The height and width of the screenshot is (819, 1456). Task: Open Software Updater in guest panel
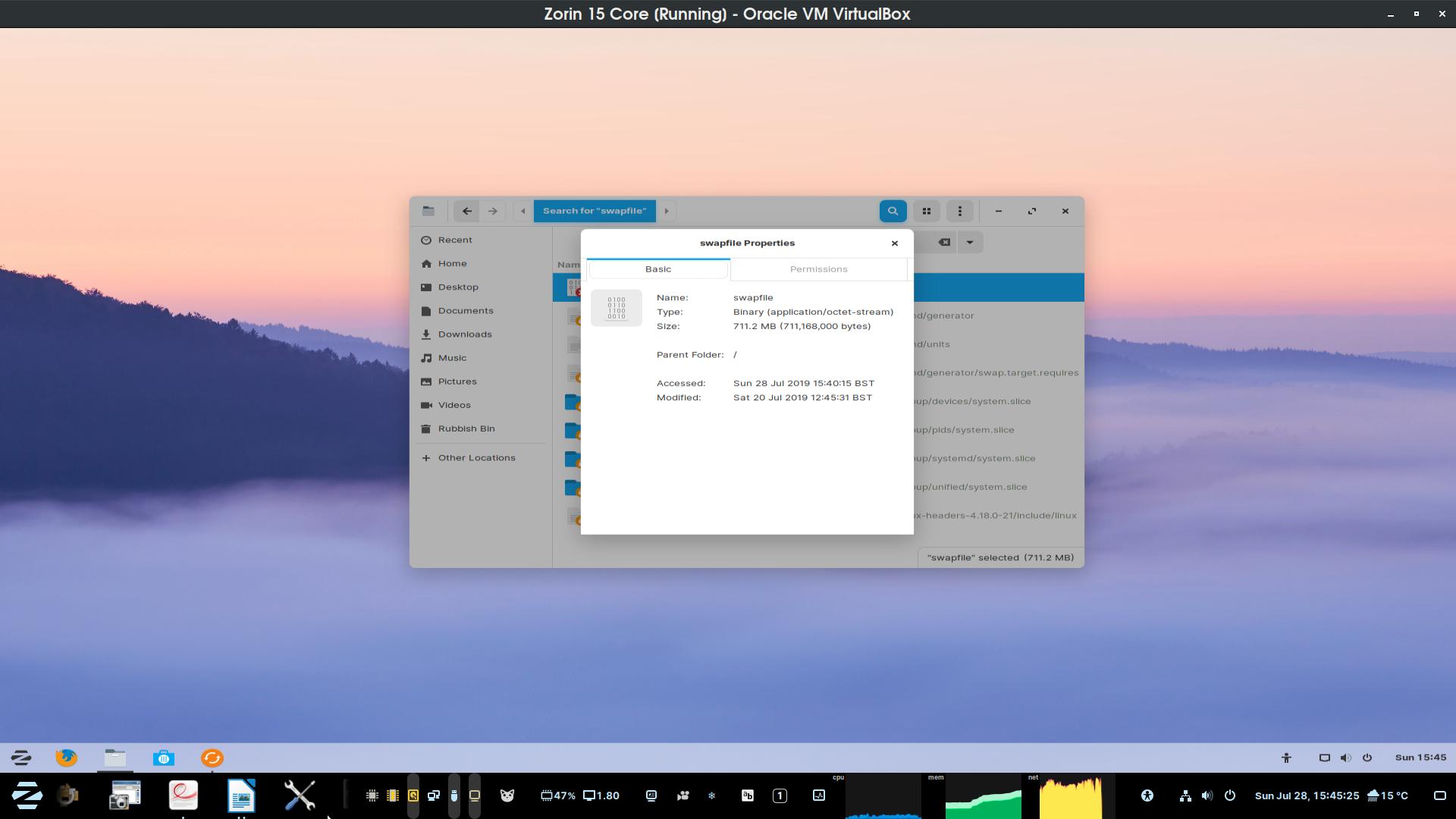coord(212,758)
